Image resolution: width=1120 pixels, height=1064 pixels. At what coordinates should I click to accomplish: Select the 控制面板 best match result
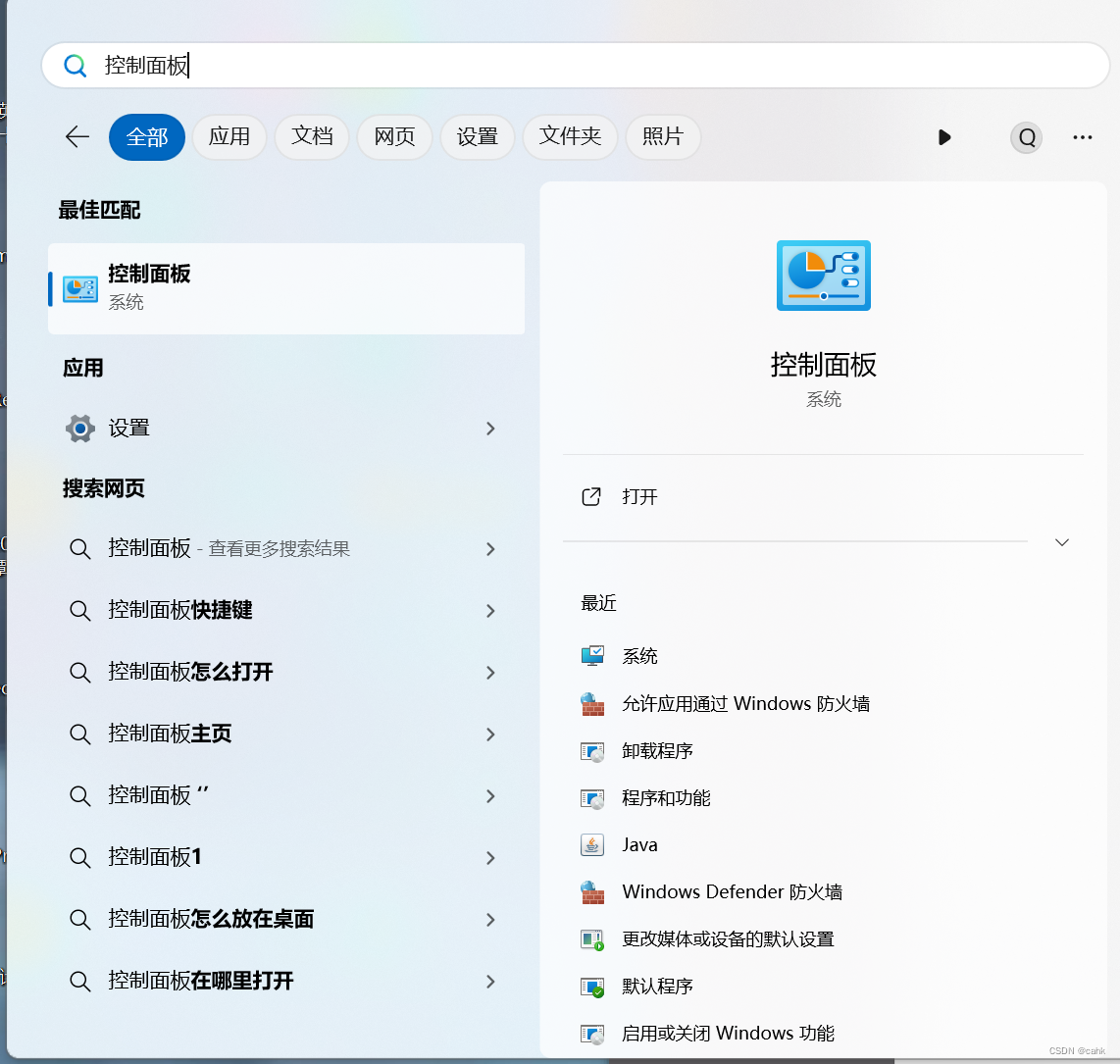pos(286,288)
